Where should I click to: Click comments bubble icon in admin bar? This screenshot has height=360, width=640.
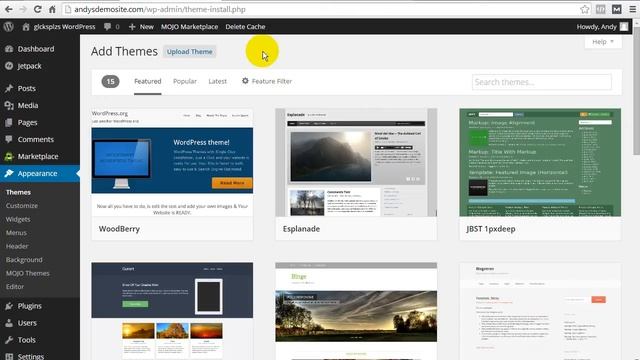(107, 27)
